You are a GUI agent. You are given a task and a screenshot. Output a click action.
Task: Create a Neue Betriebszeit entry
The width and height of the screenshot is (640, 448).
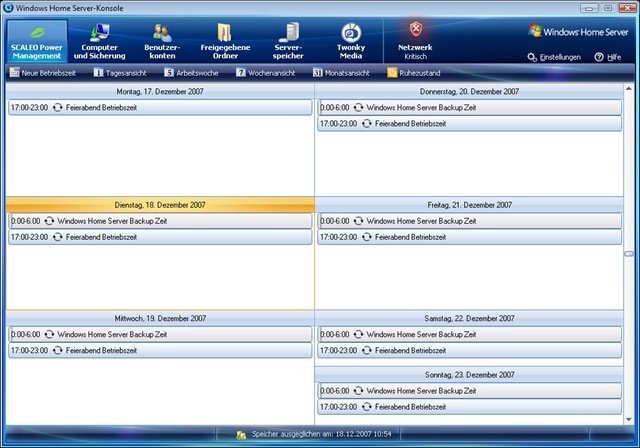point(43,73)
